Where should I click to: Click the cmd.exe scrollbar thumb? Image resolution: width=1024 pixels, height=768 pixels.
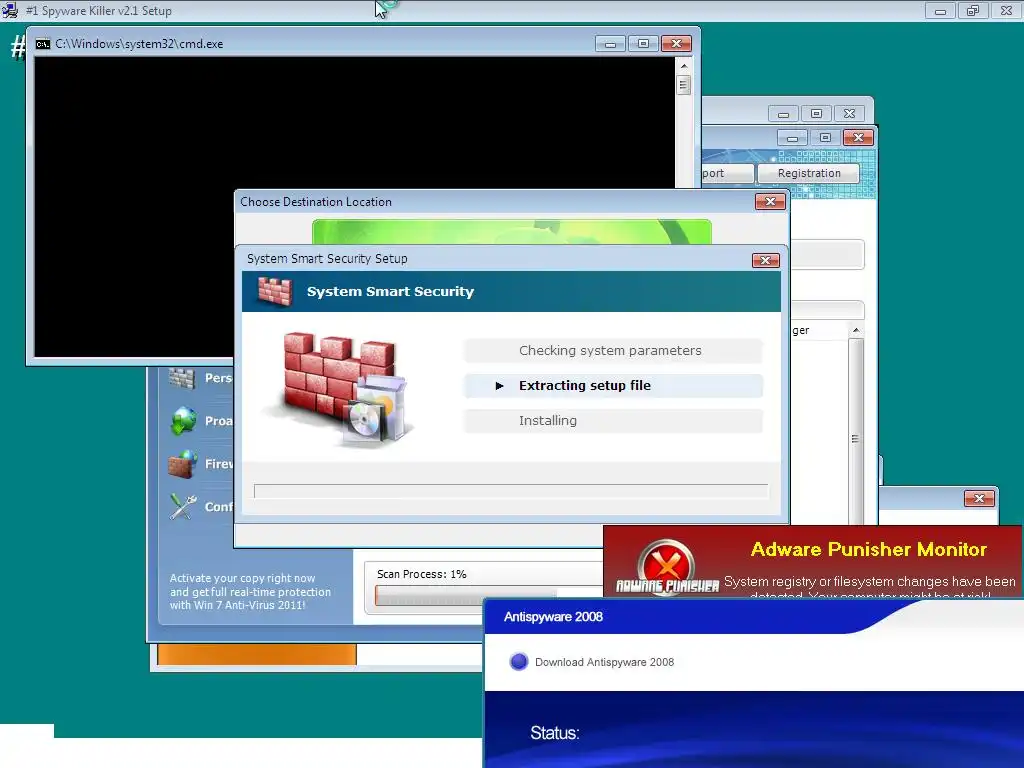click(x=684, y=85)
